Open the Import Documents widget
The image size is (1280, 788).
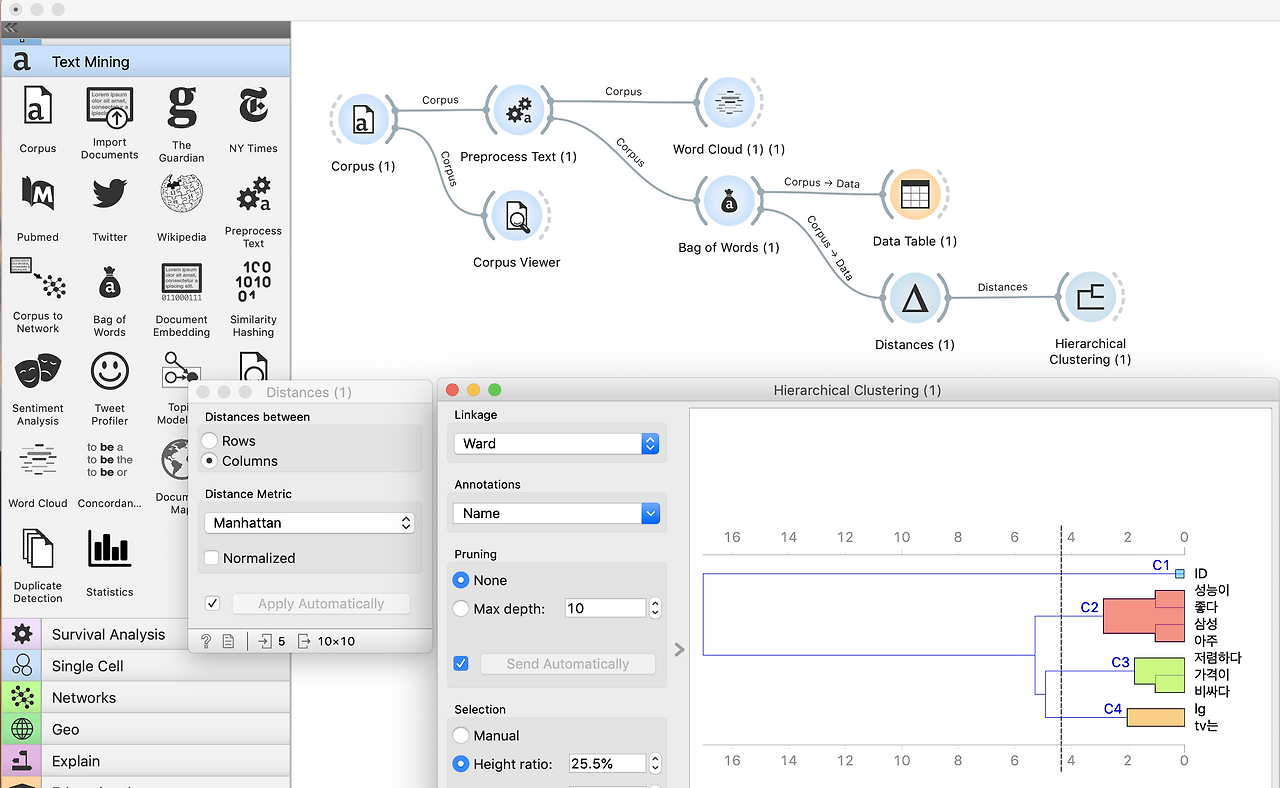(110, 123)
